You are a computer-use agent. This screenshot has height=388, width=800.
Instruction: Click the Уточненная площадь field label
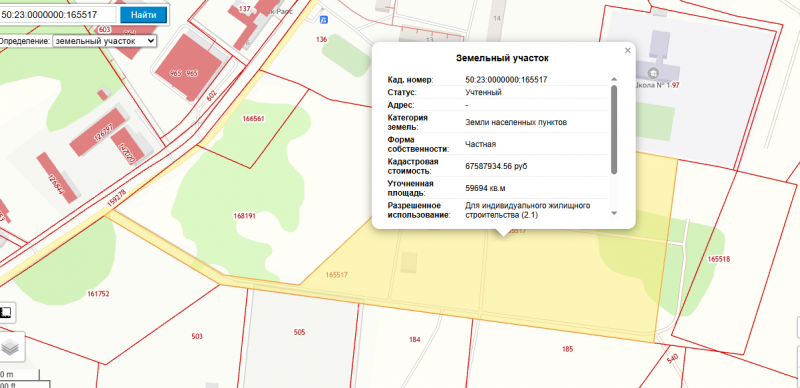[x=411, y=188]
